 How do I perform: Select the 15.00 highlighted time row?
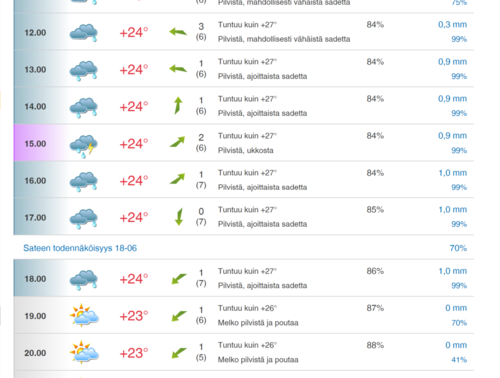244,143
